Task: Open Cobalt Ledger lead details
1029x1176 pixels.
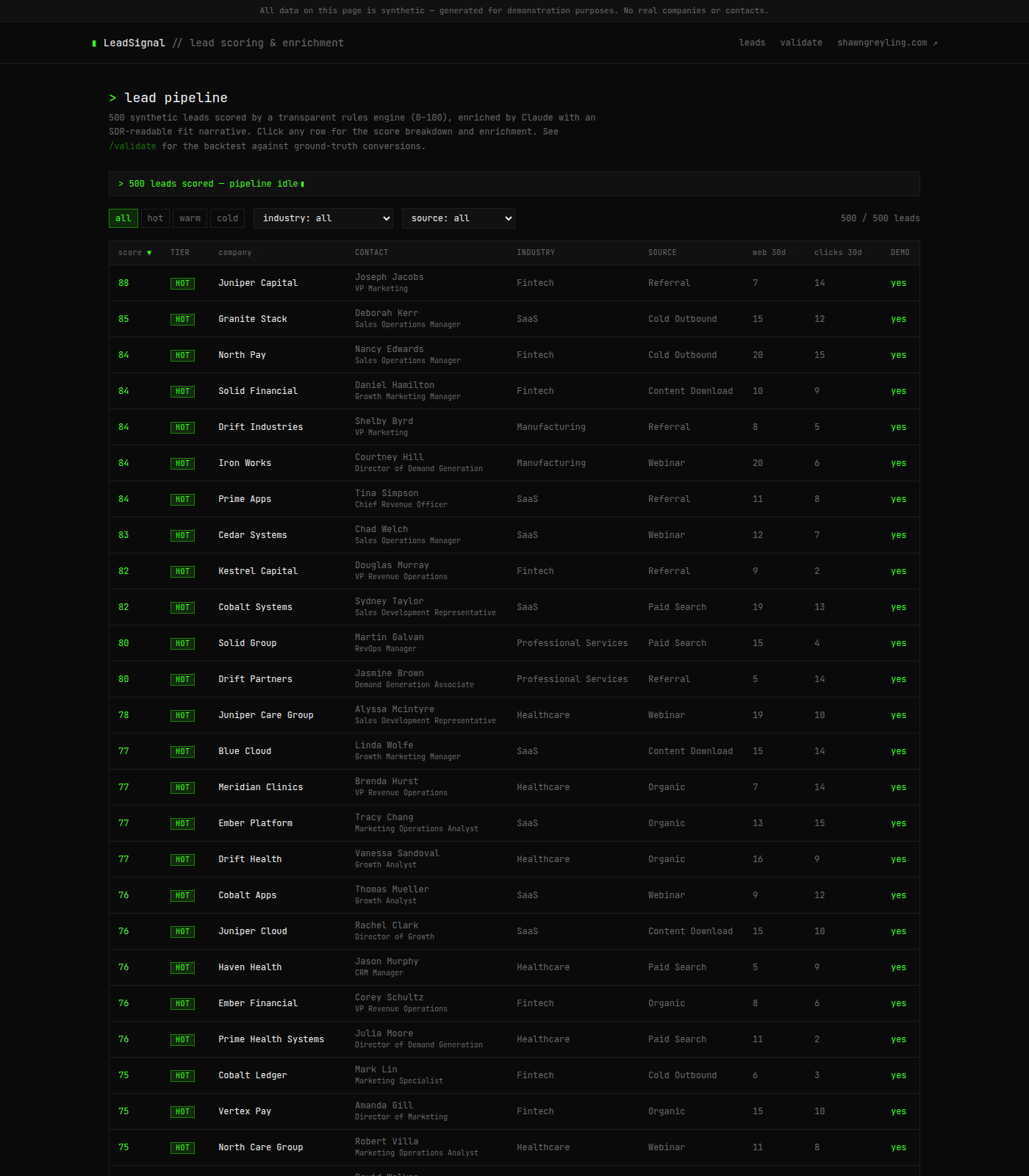Action: coord(514,1075)
